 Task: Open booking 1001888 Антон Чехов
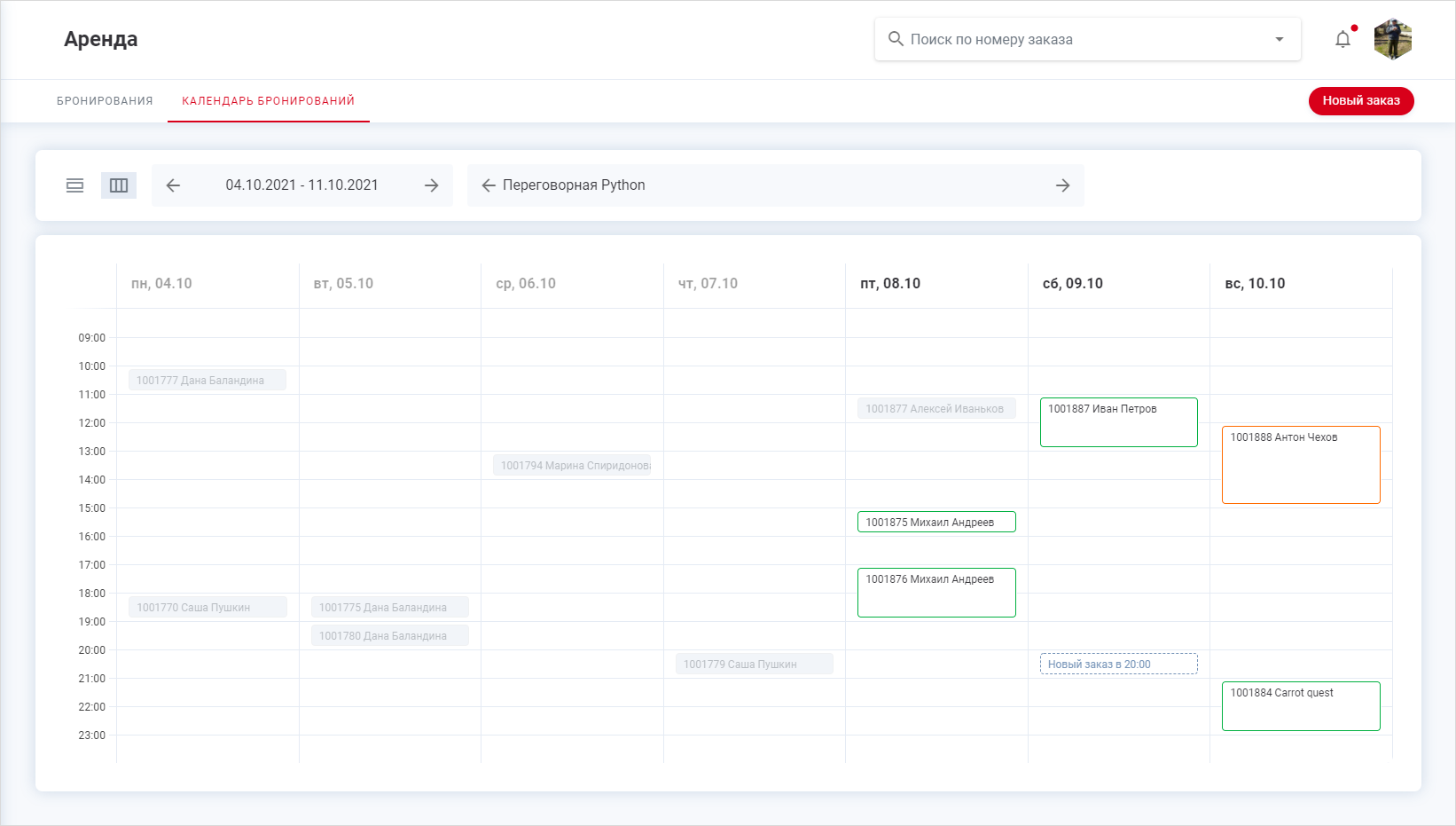pyautogui.click(x=1301, y=465)
